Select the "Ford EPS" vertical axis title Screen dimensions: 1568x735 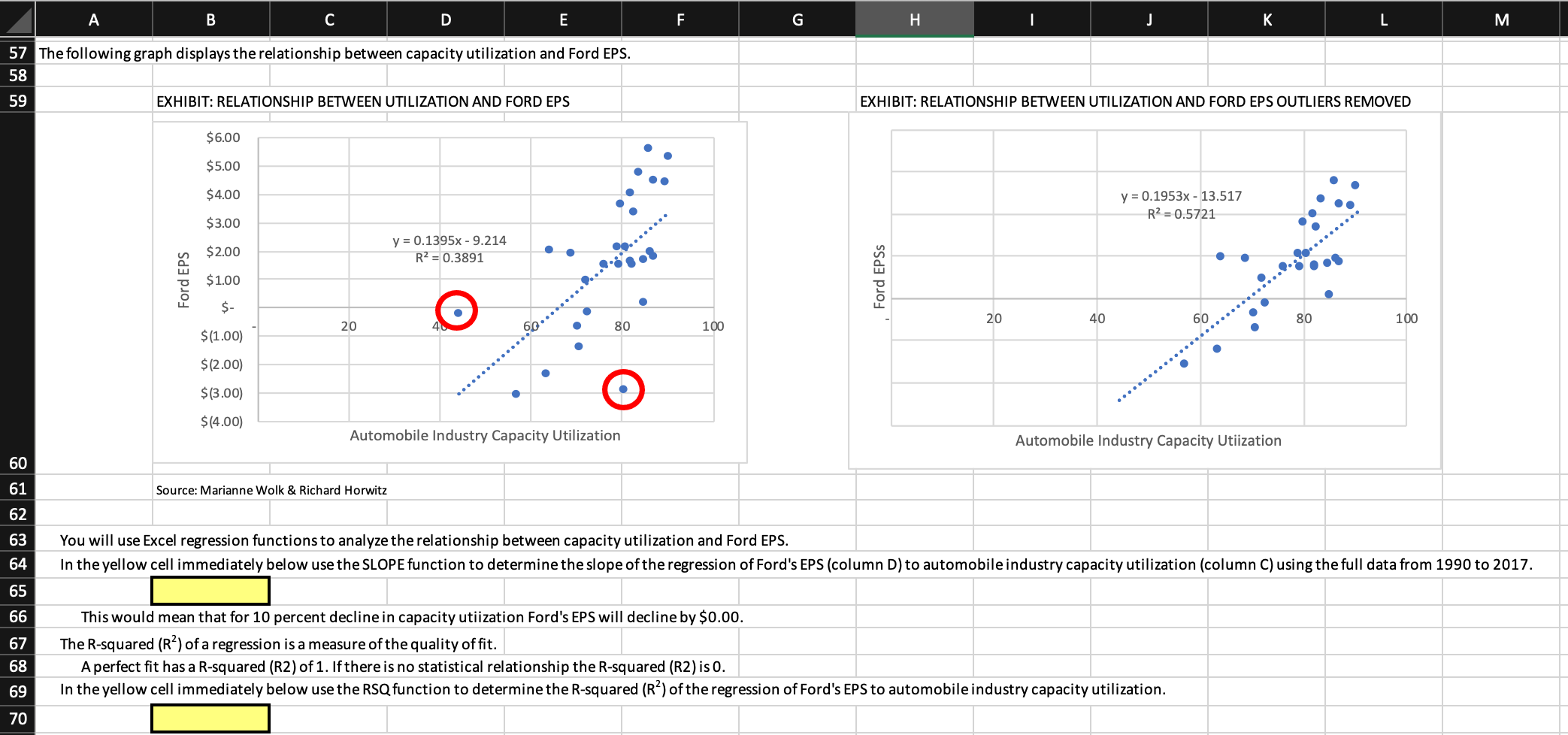tap(183, 280)
